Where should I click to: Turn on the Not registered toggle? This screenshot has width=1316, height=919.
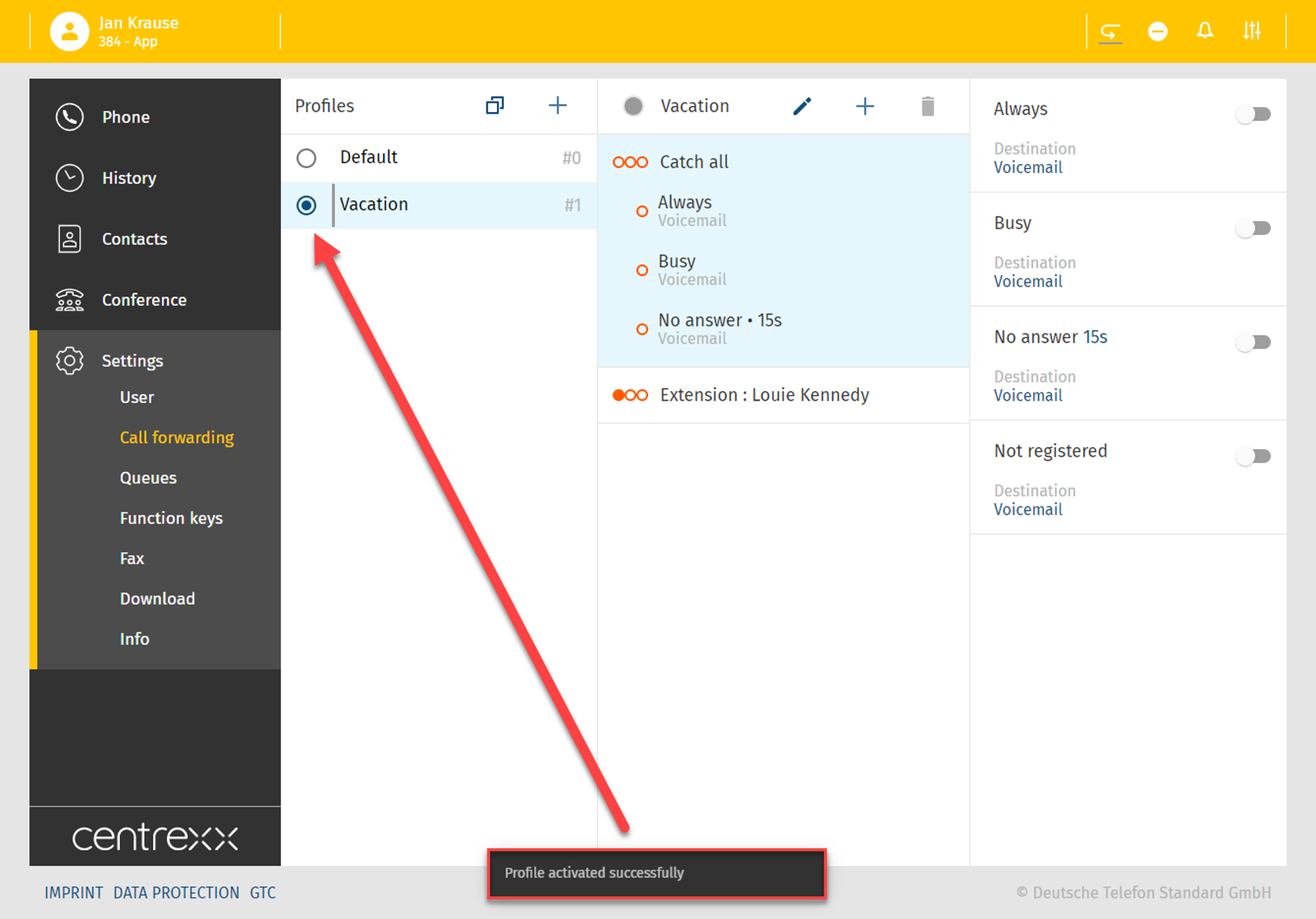pyautogui.click(x=1253, y=456)
